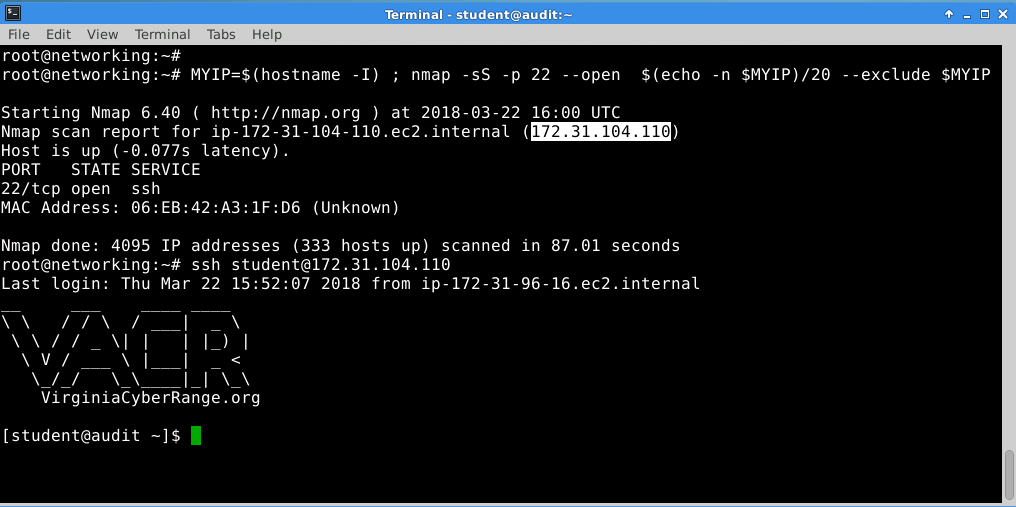The height and width of the screenshot is (507, 1016).
Task: Click the ssh student@172.31.104.110 command
Action: click(321, 265)
